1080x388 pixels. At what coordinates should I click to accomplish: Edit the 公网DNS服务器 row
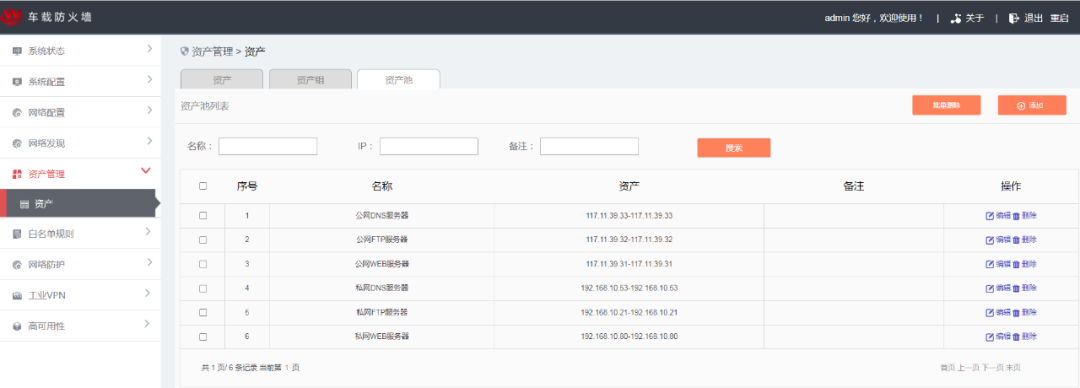tap(998, 216)
